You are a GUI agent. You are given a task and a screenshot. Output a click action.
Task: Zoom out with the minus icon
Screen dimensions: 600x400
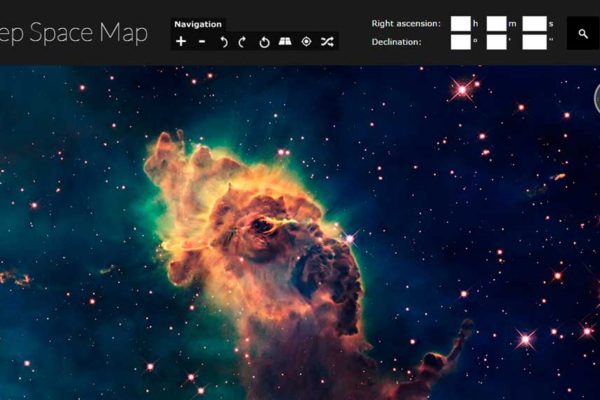(x=202, y=41)
